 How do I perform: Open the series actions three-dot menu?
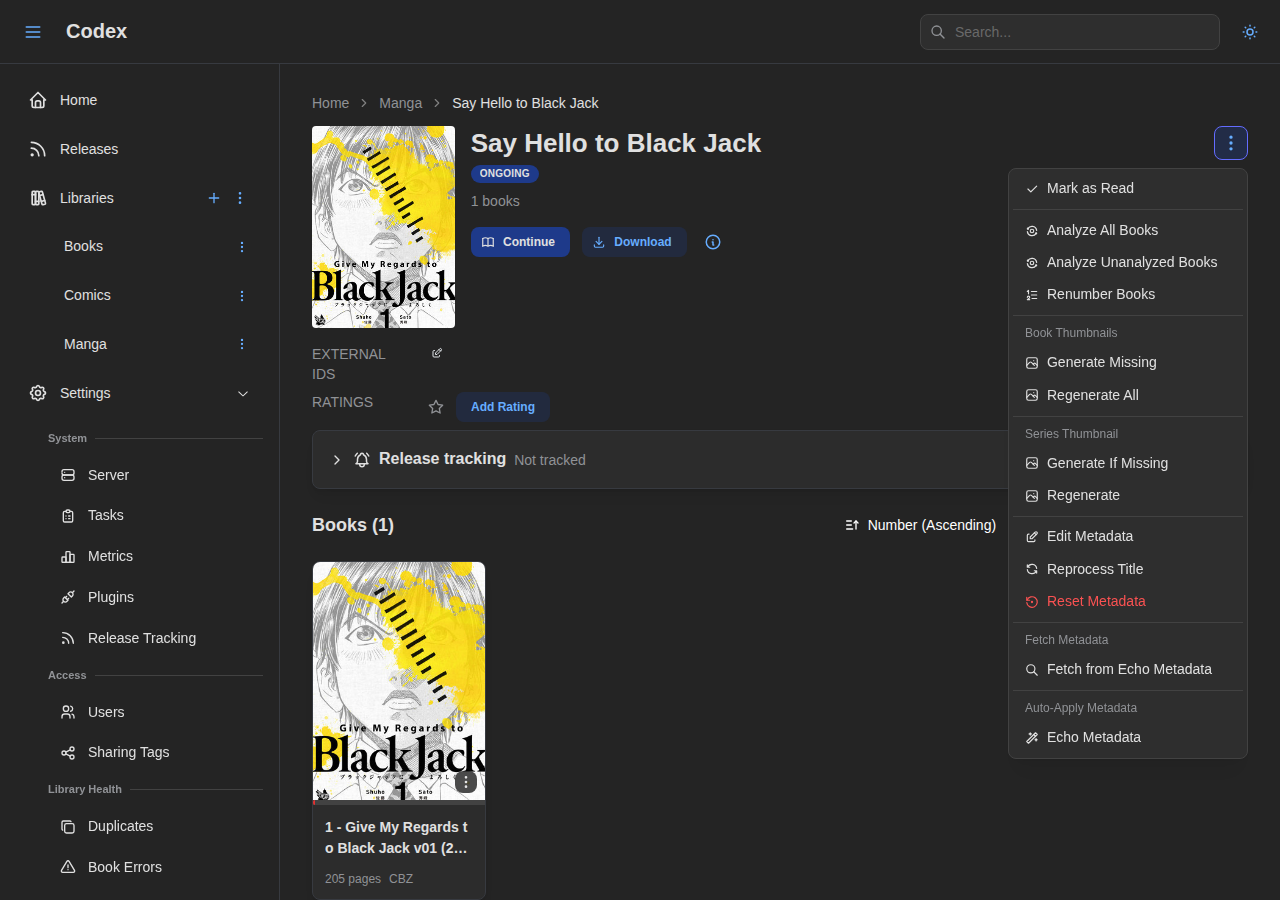click(1231, 143)
